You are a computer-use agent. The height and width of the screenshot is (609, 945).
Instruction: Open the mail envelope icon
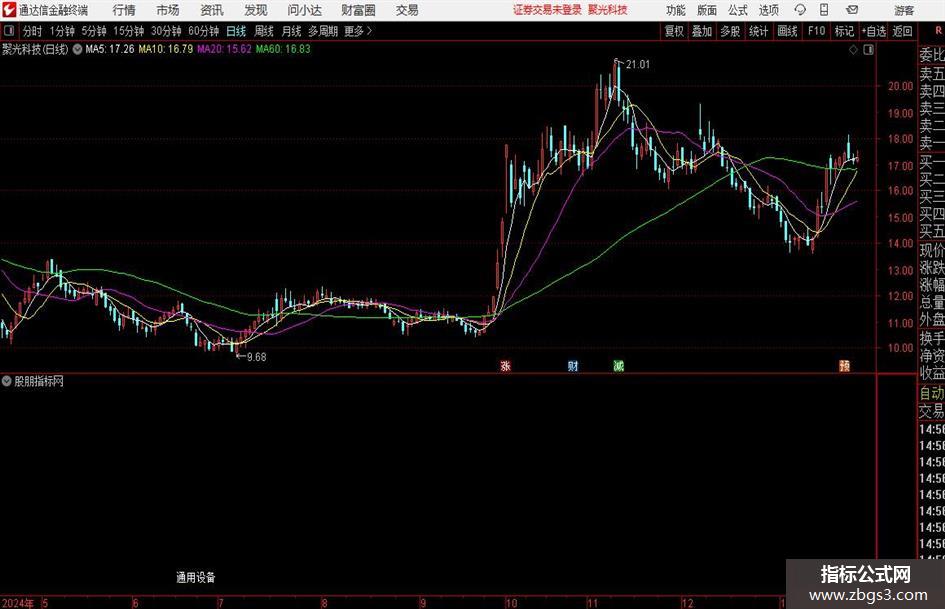coord(852,10)
